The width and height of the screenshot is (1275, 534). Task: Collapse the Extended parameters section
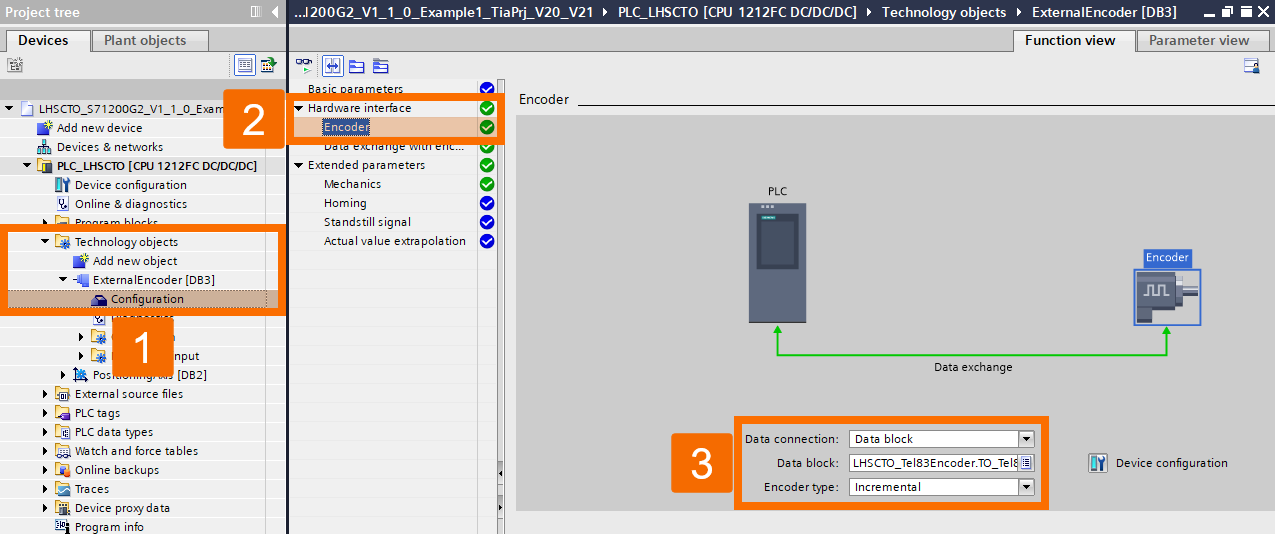[299, 165]
